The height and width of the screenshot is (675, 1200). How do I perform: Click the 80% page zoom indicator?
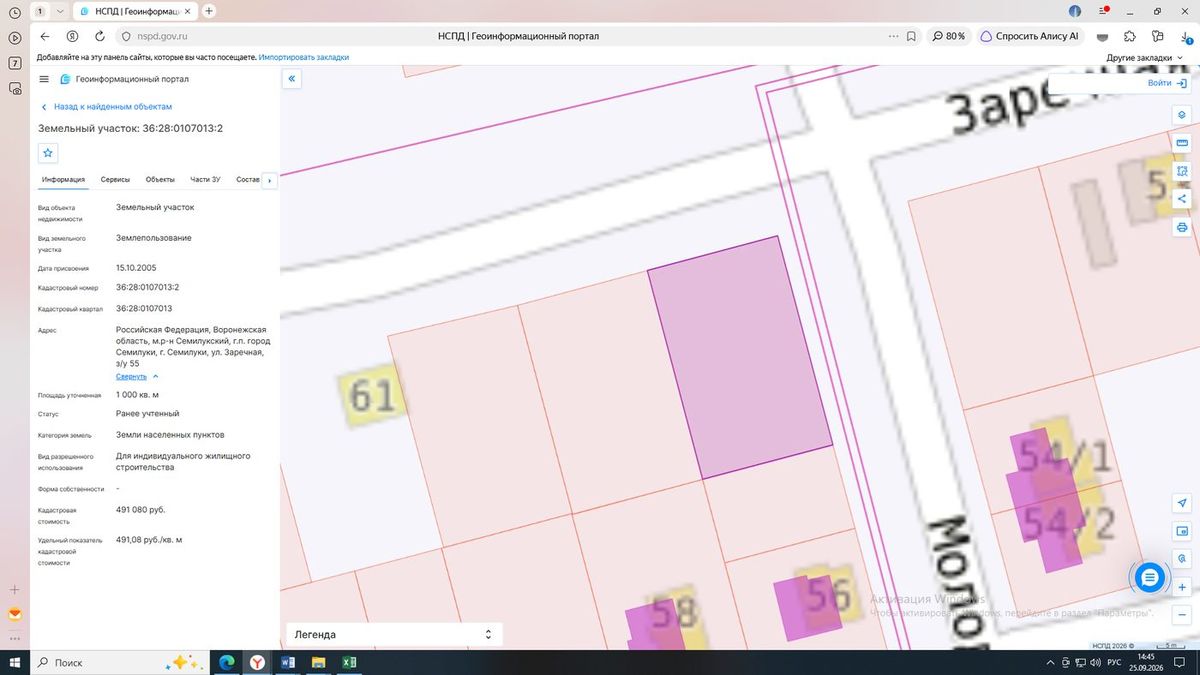[x=948, y=36]
